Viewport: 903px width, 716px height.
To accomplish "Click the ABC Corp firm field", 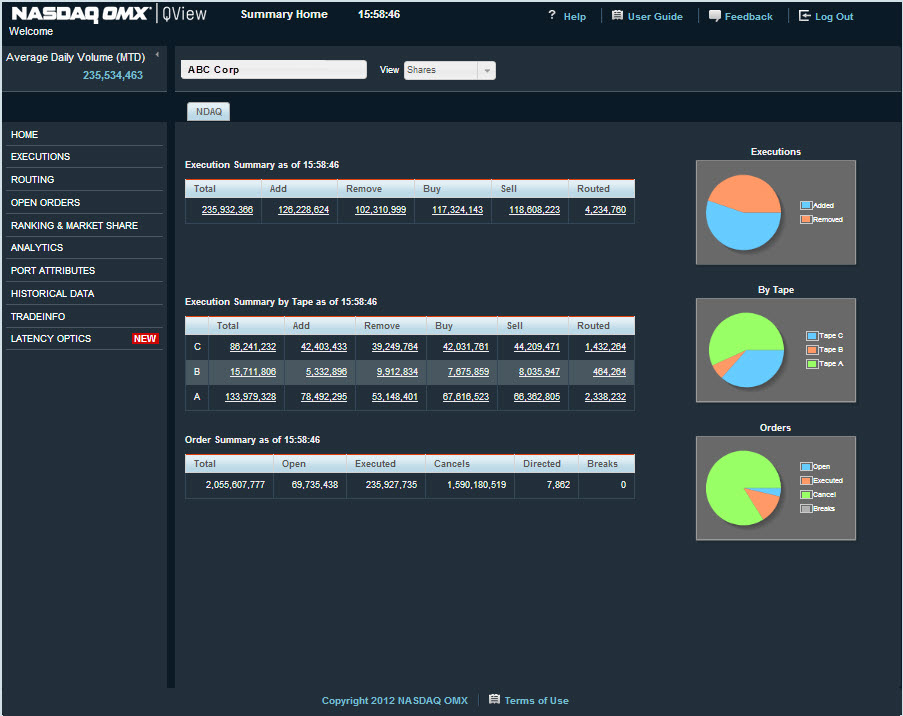I will pyautogui.click(x=274, y=70).
